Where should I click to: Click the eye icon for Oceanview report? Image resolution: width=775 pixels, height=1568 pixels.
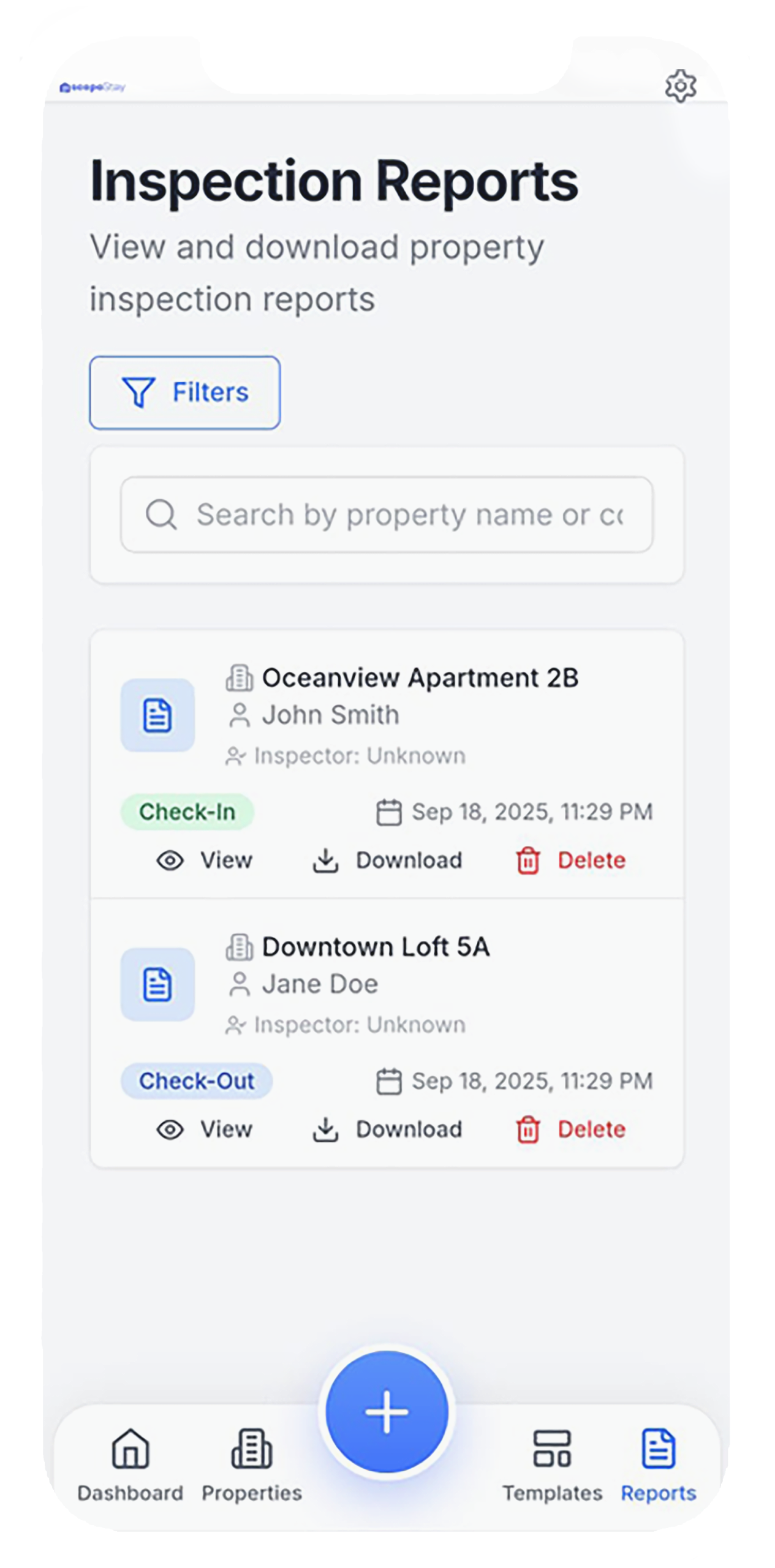170,861
